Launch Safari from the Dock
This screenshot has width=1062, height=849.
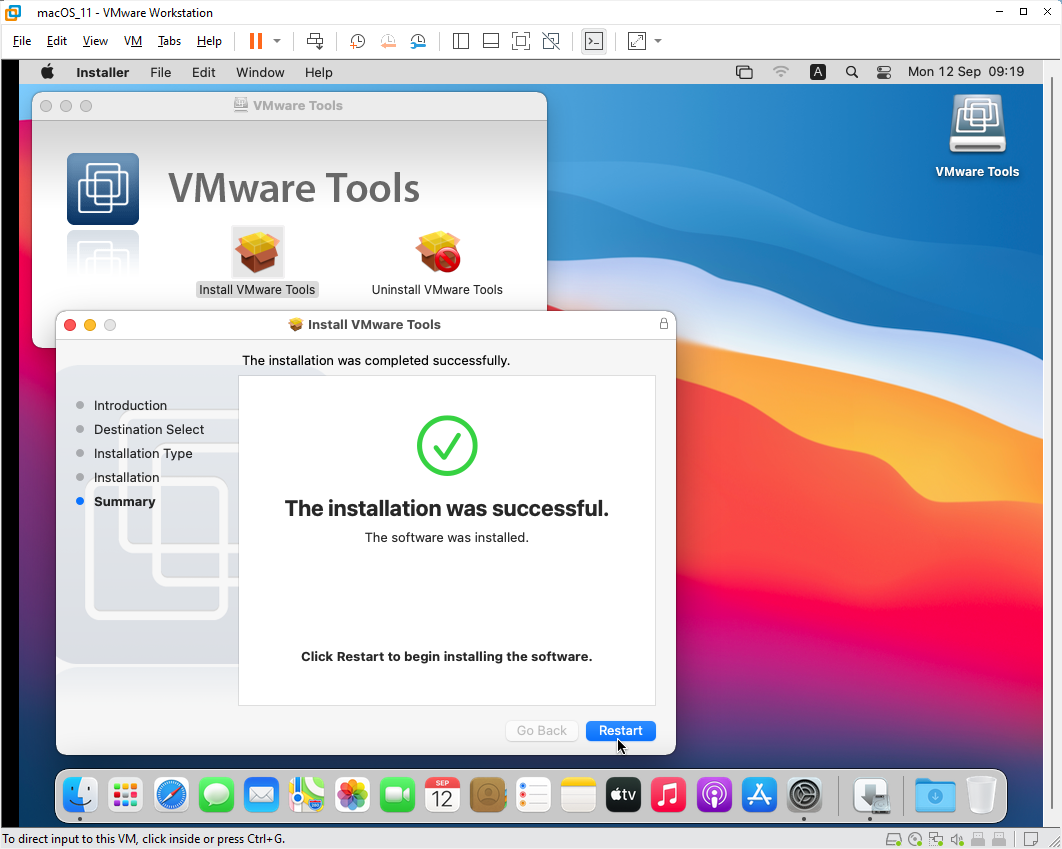point(171,795)
